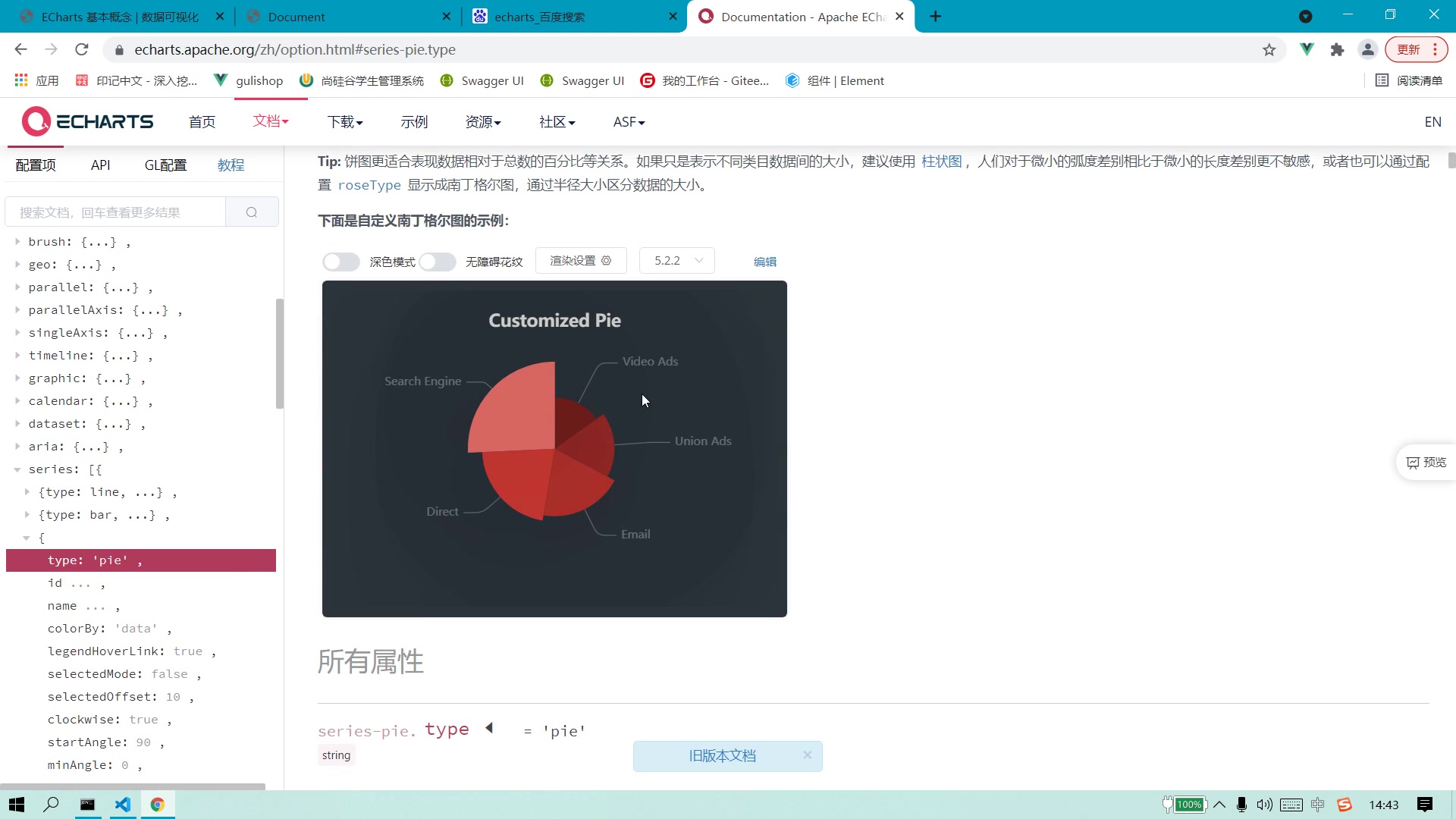Image resolution: width=1456 pixels, height=819 pixels.
Task: Select the type: 'pie' tree row
Action: (x=141, y=560)
